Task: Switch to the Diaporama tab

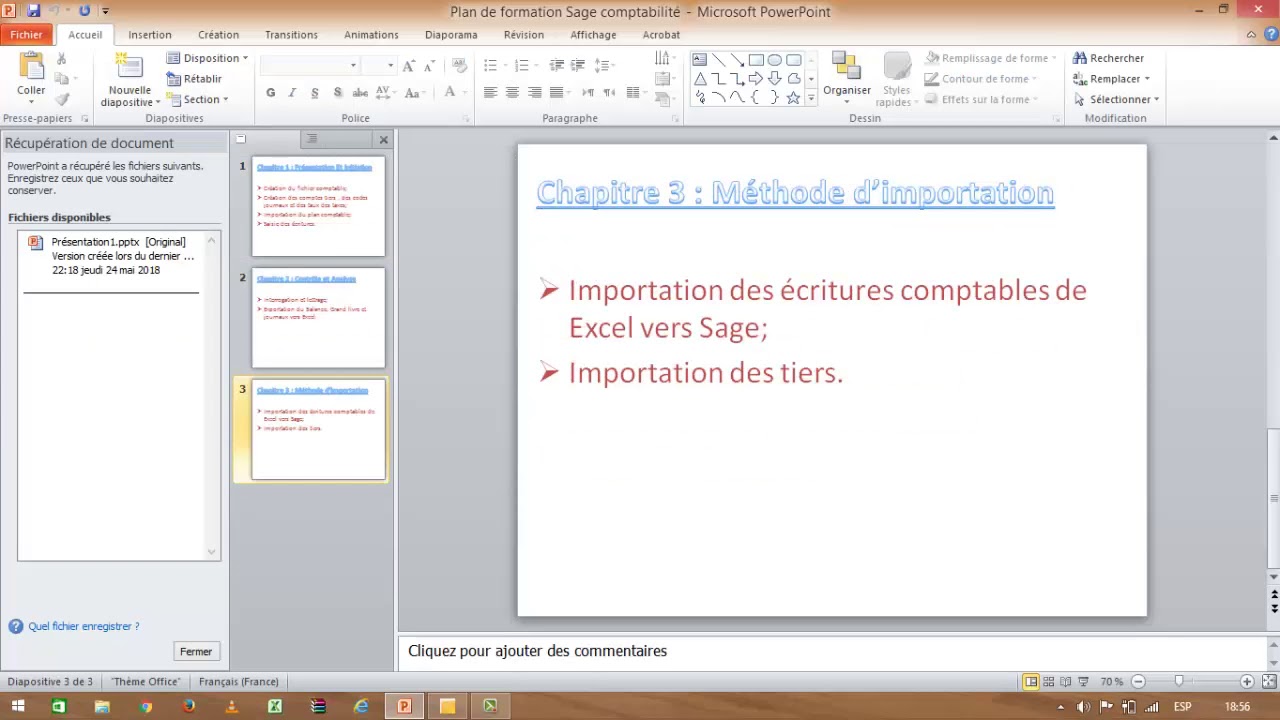Action: [451, 34]
